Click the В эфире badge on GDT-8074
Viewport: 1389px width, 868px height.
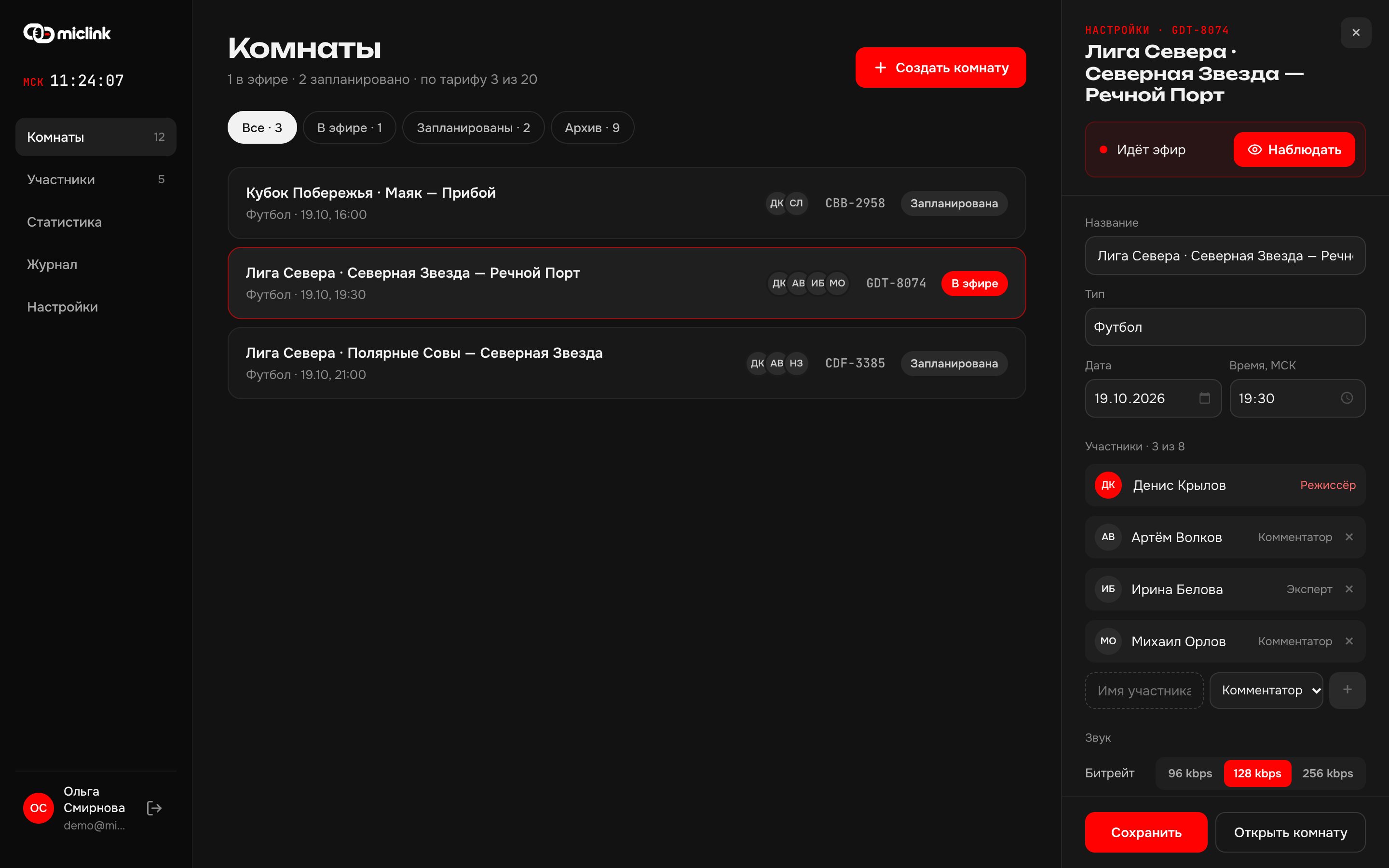click(x=974, y=284)
